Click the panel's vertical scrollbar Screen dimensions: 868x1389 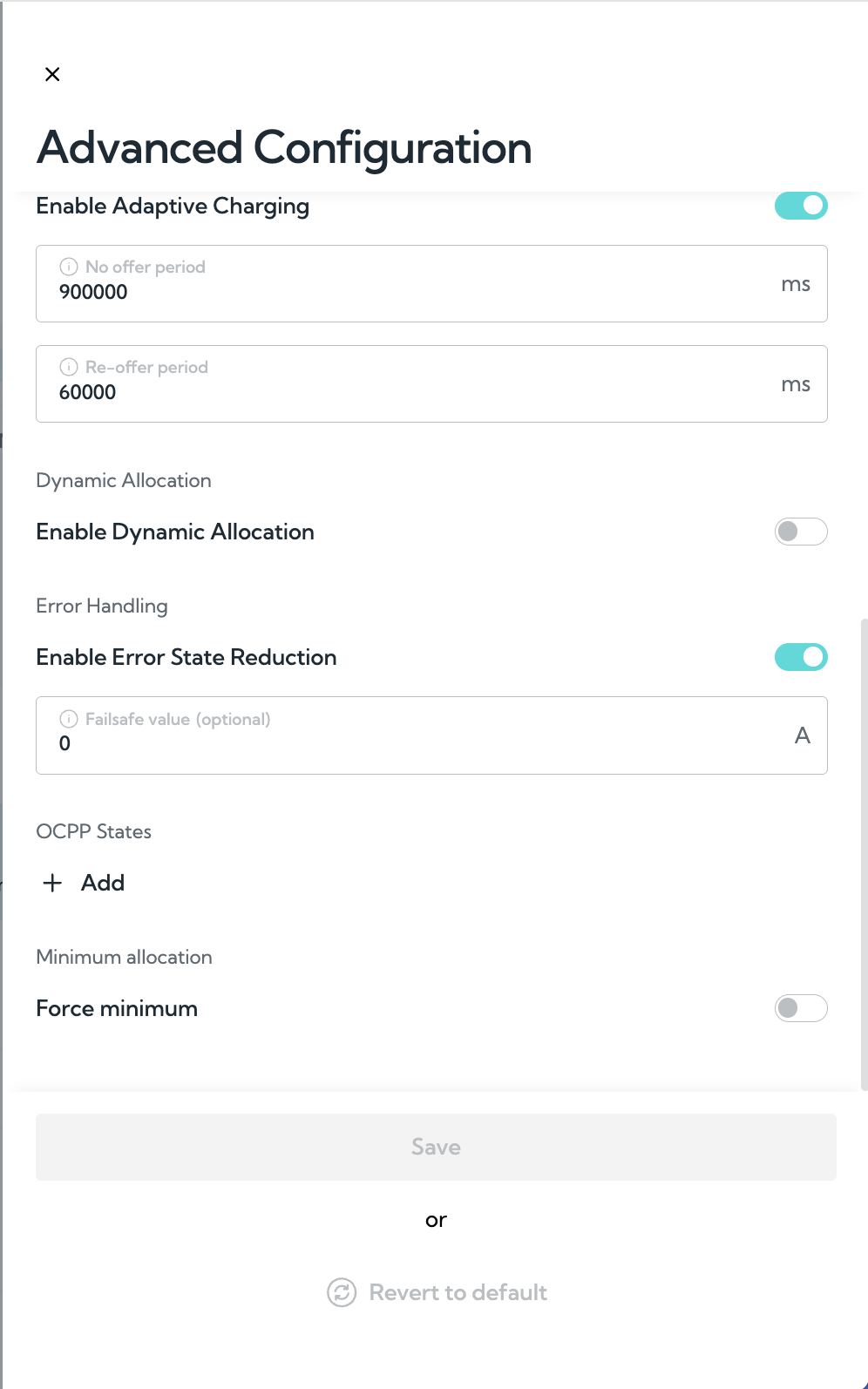point(864,854)
